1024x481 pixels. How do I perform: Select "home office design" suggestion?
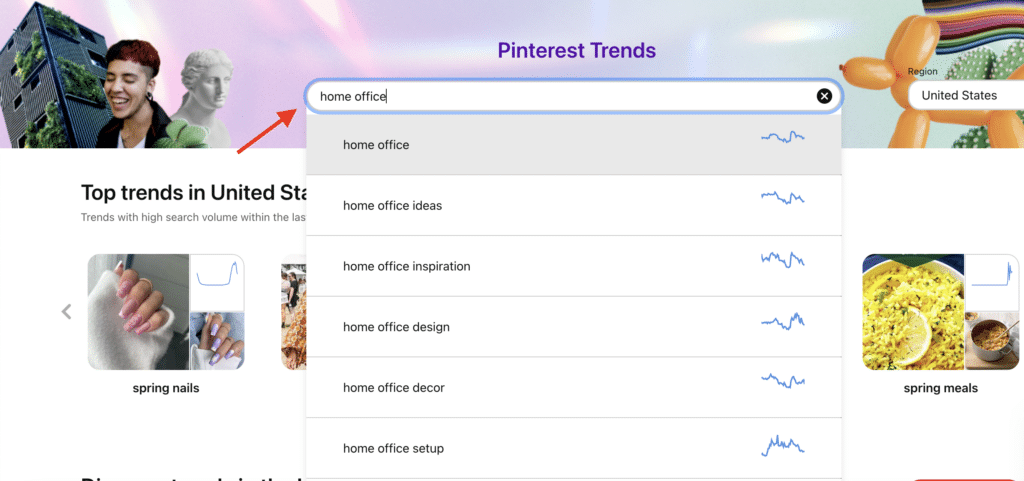396,327
